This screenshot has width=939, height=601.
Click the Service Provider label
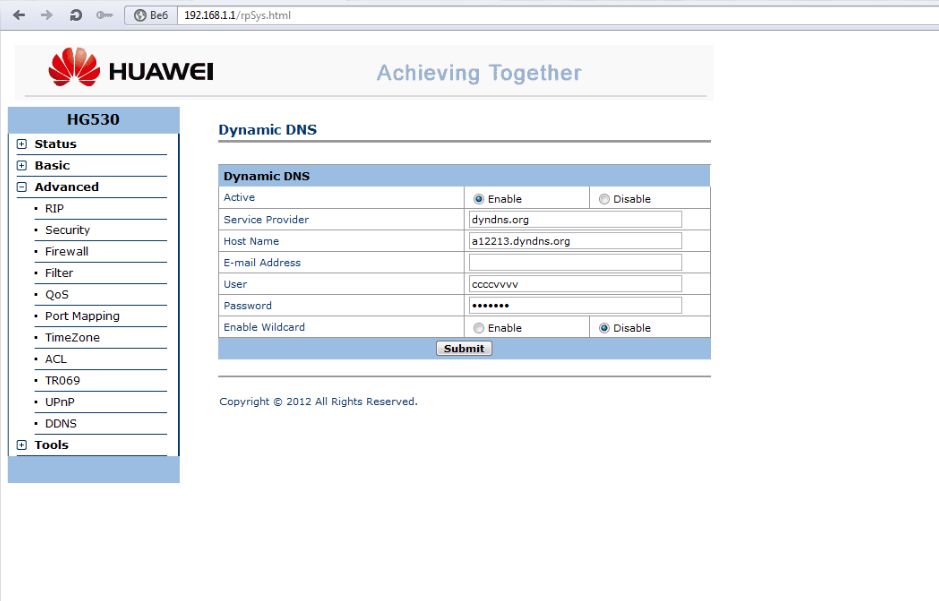(266, 220)
